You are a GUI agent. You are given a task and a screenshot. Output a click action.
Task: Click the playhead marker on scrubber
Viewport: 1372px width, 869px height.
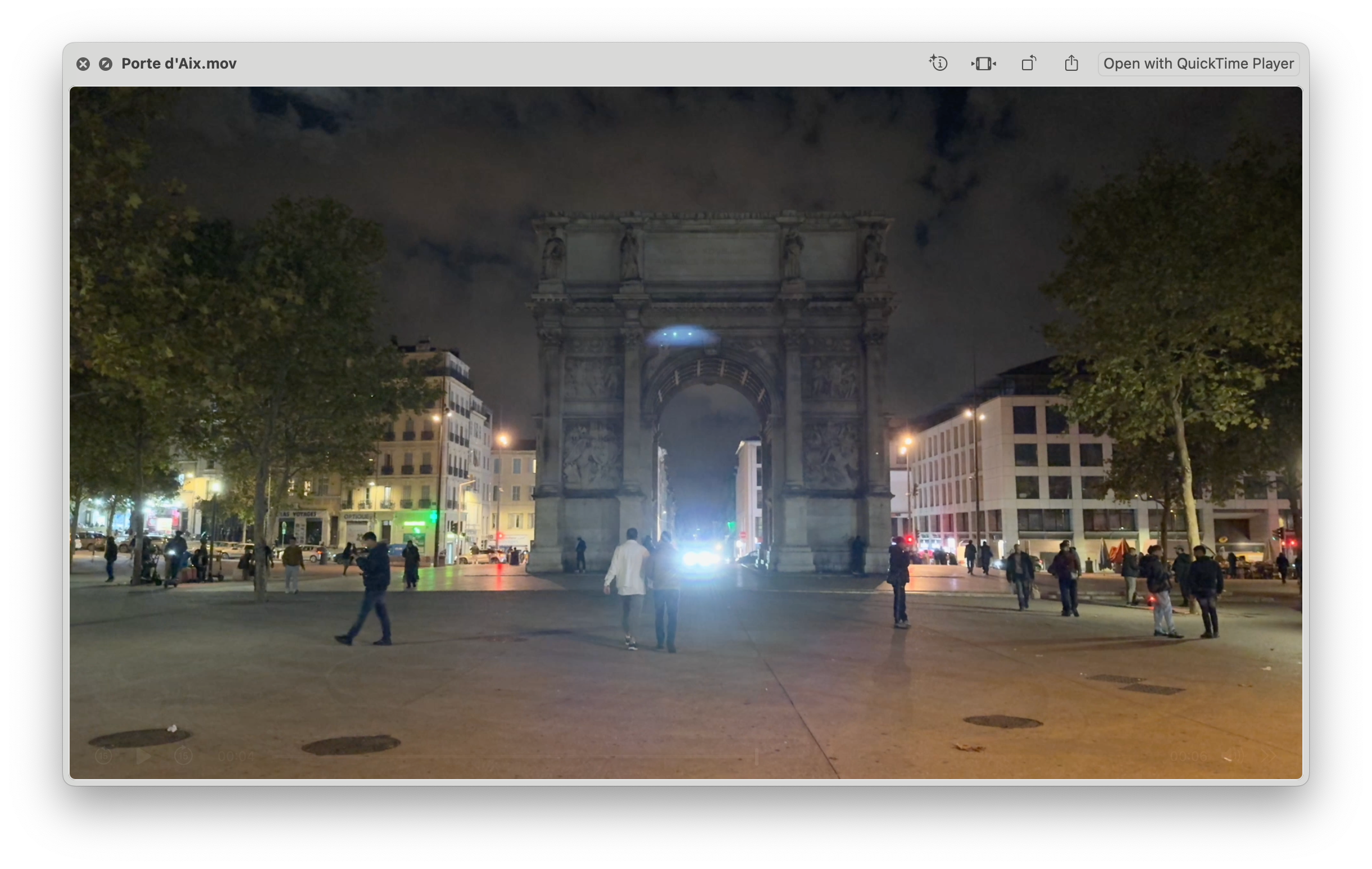pyautogui.click(x=757, y=757)
